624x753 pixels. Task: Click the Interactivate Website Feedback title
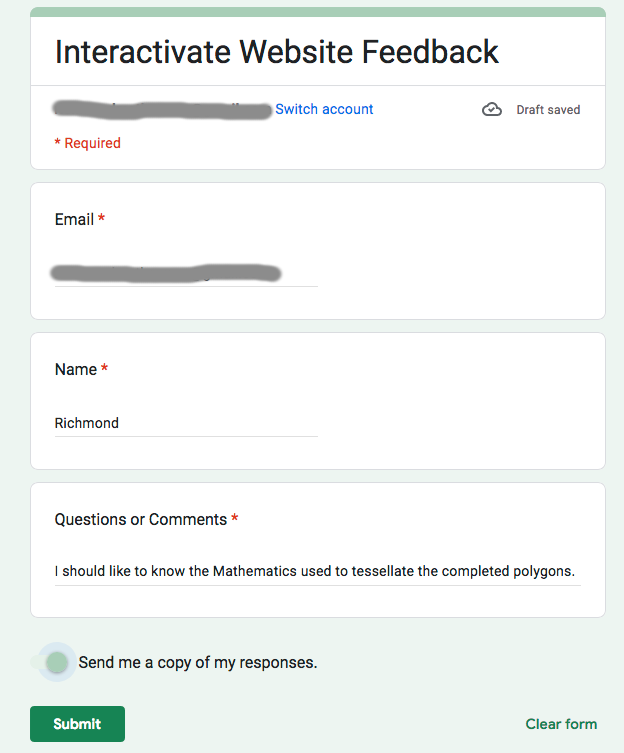(277, 52)
